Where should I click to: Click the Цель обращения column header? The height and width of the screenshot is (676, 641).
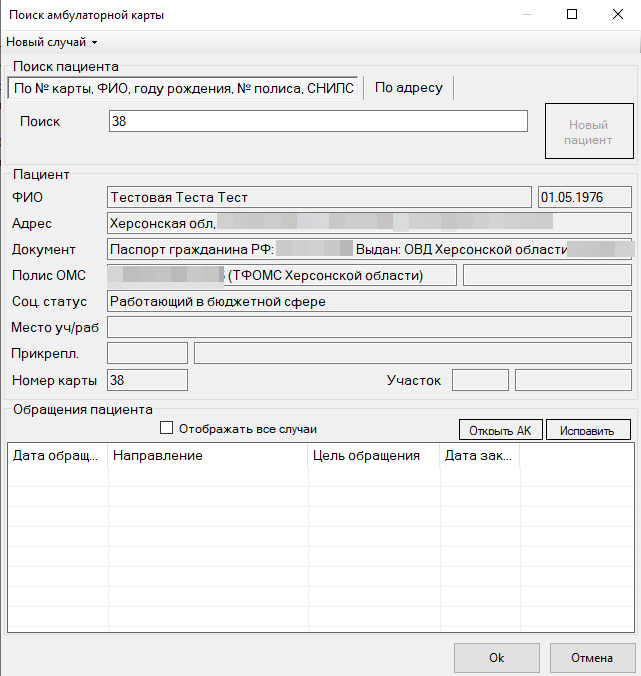[x=374, y=456]
